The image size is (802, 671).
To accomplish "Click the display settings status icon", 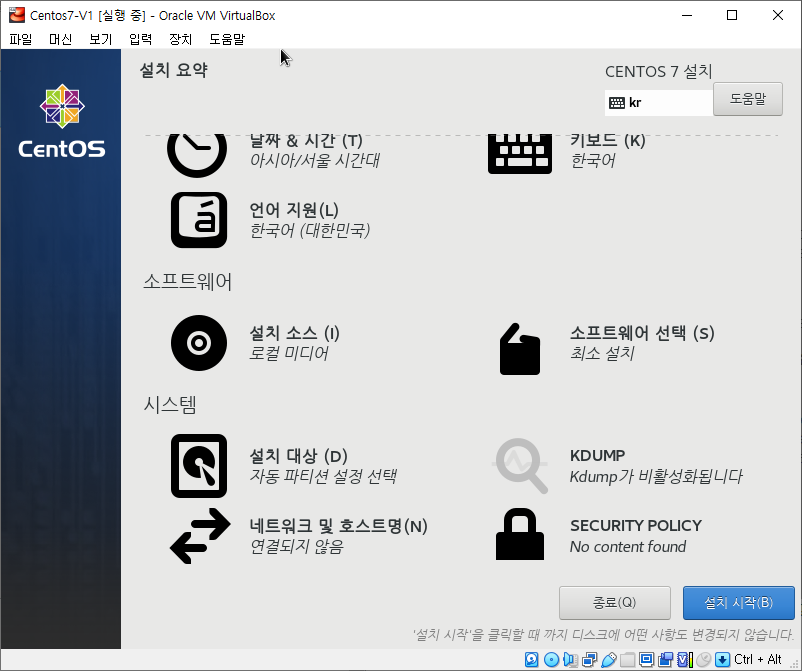I will (647, 659).
